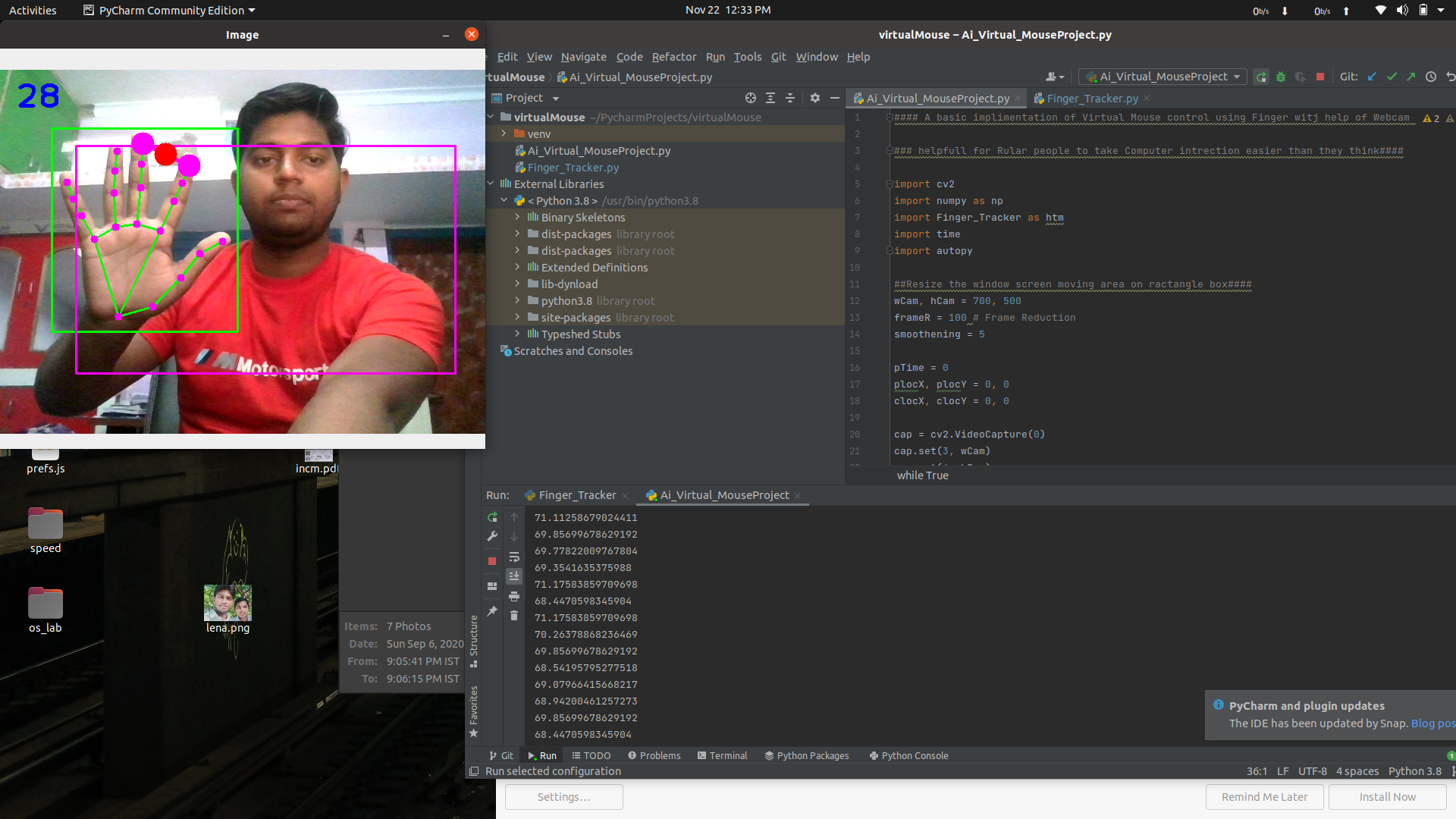Start debugging with the bug icon

[x=1281, y=77]
